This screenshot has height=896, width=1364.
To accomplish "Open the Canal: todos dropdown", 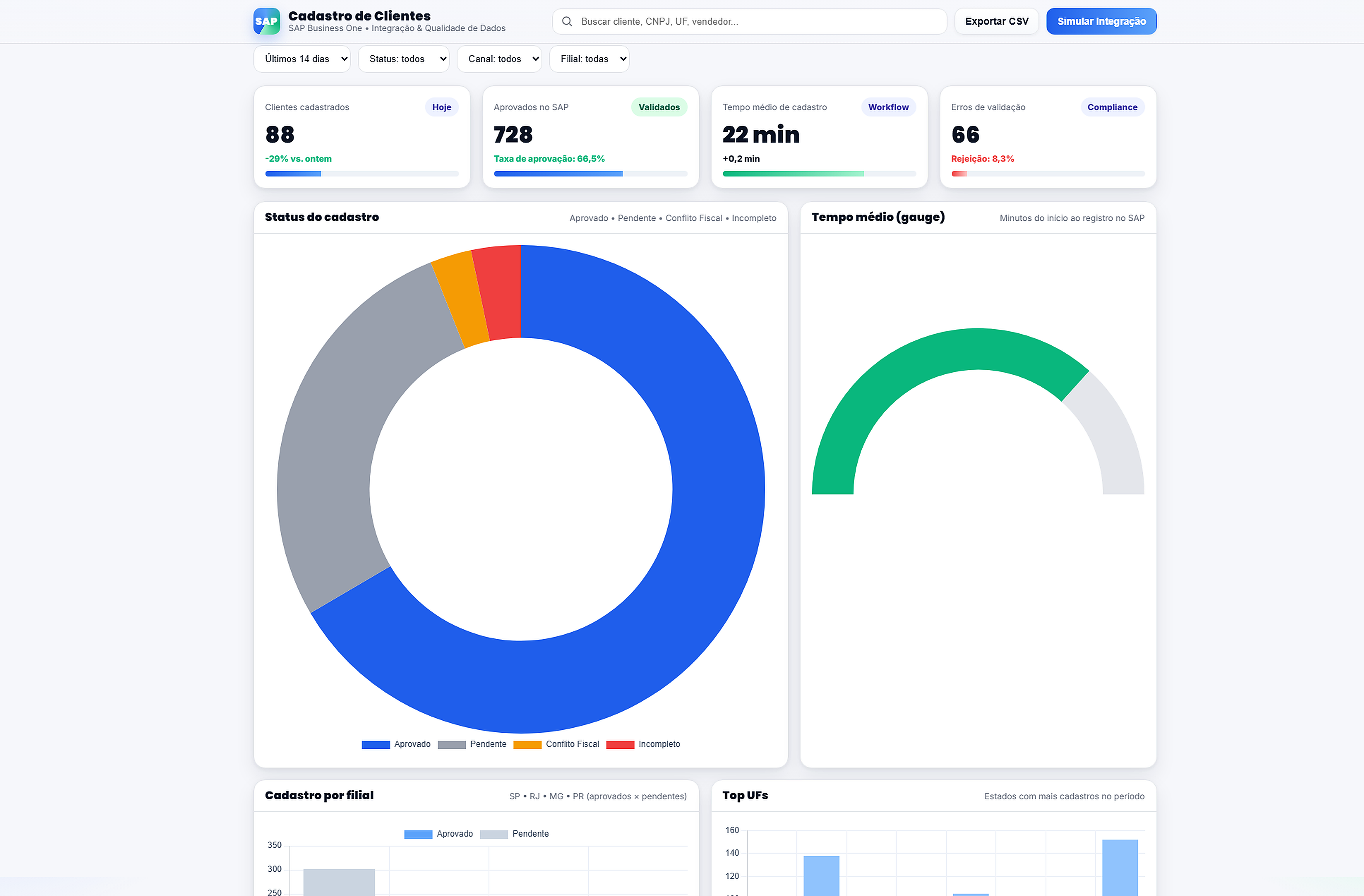I will (499, 59).
